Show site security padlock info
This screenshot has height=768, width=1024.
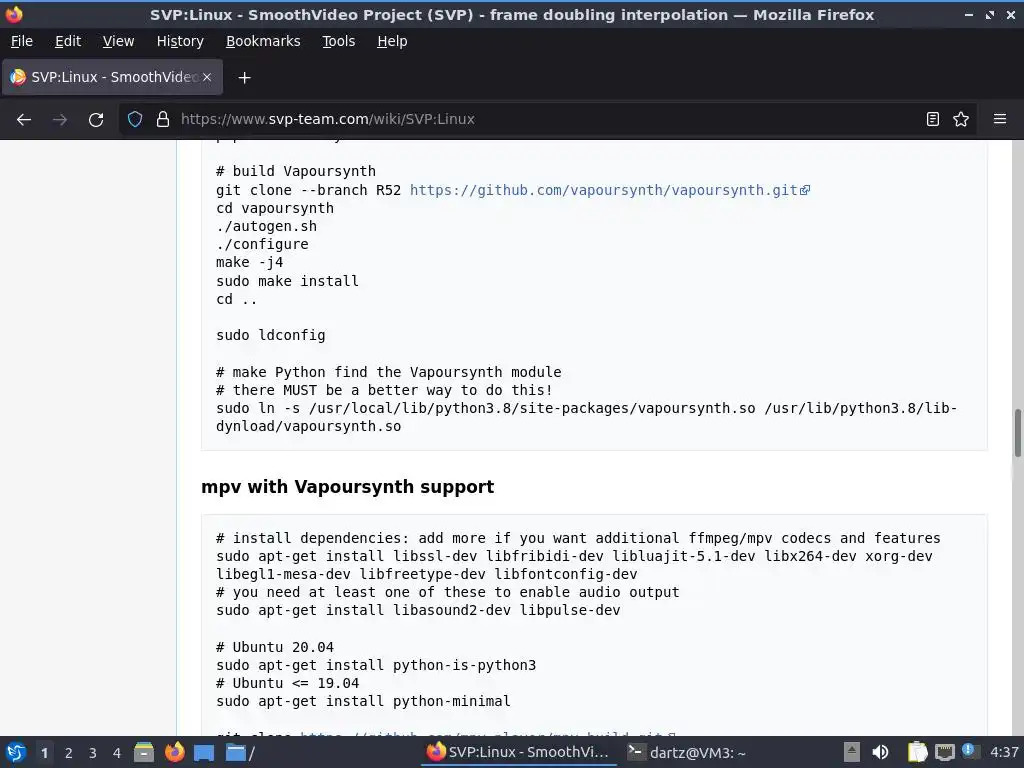(x=163, y=119)
